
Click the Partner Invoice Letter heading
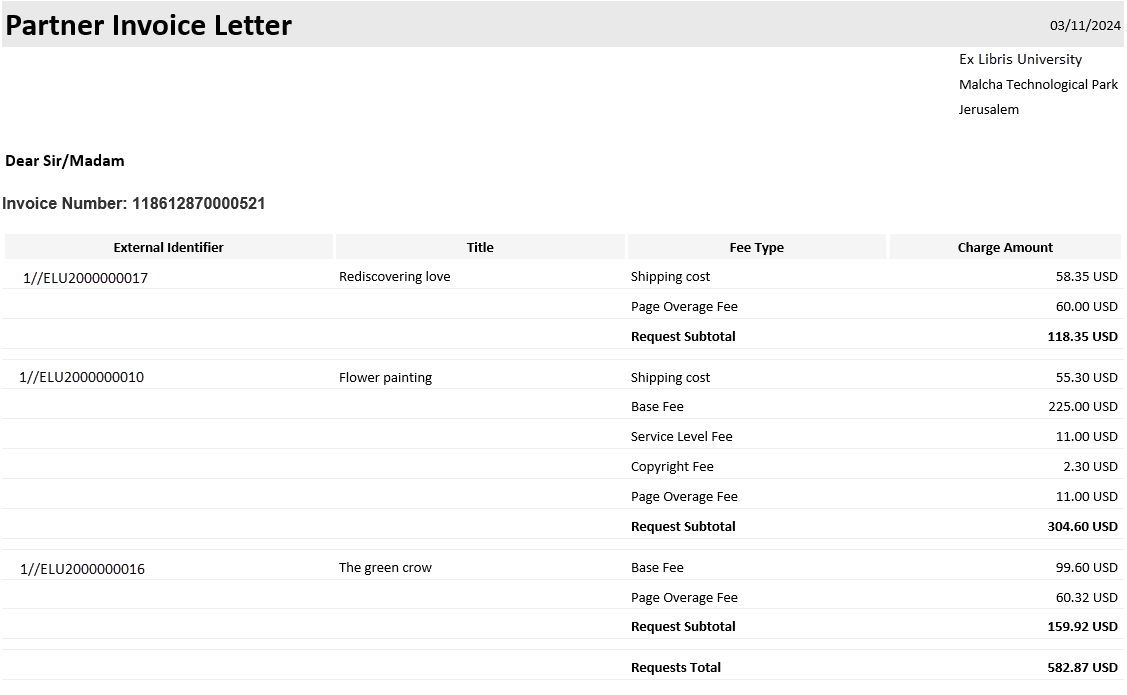149,25
